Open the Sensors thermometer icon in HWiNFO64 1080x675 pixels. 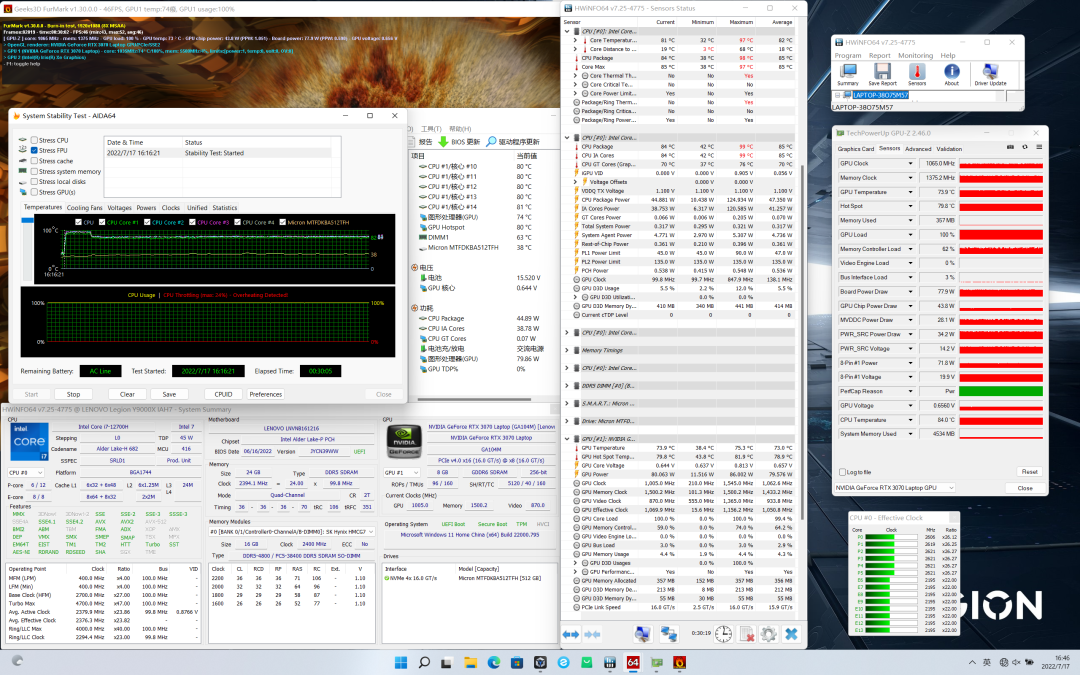917,73
